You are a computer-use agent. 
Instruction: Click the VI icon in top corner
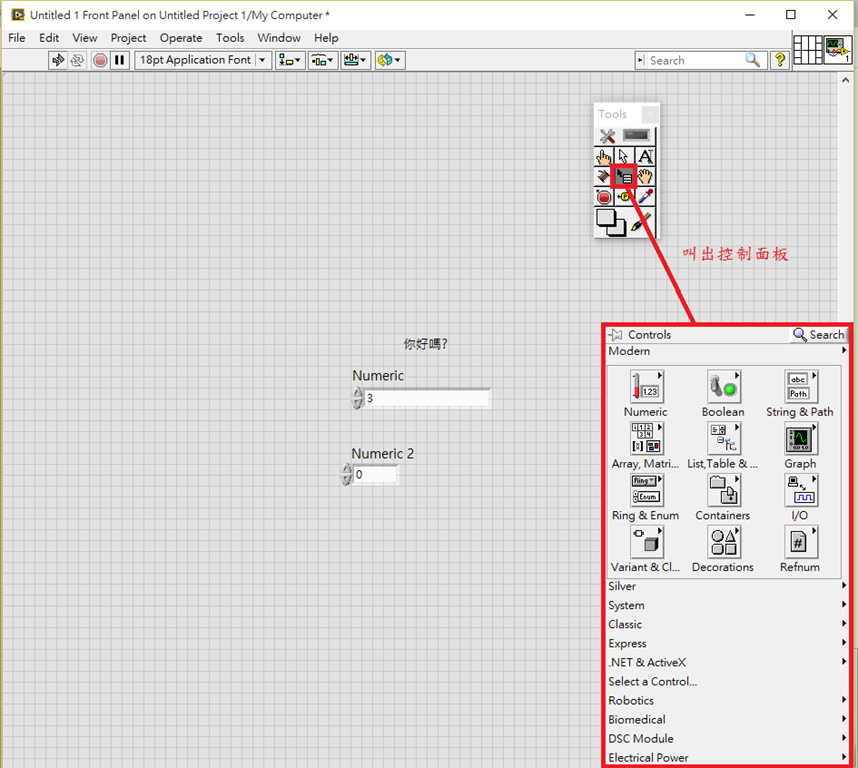pyautogui.click(x=837, y=50)
